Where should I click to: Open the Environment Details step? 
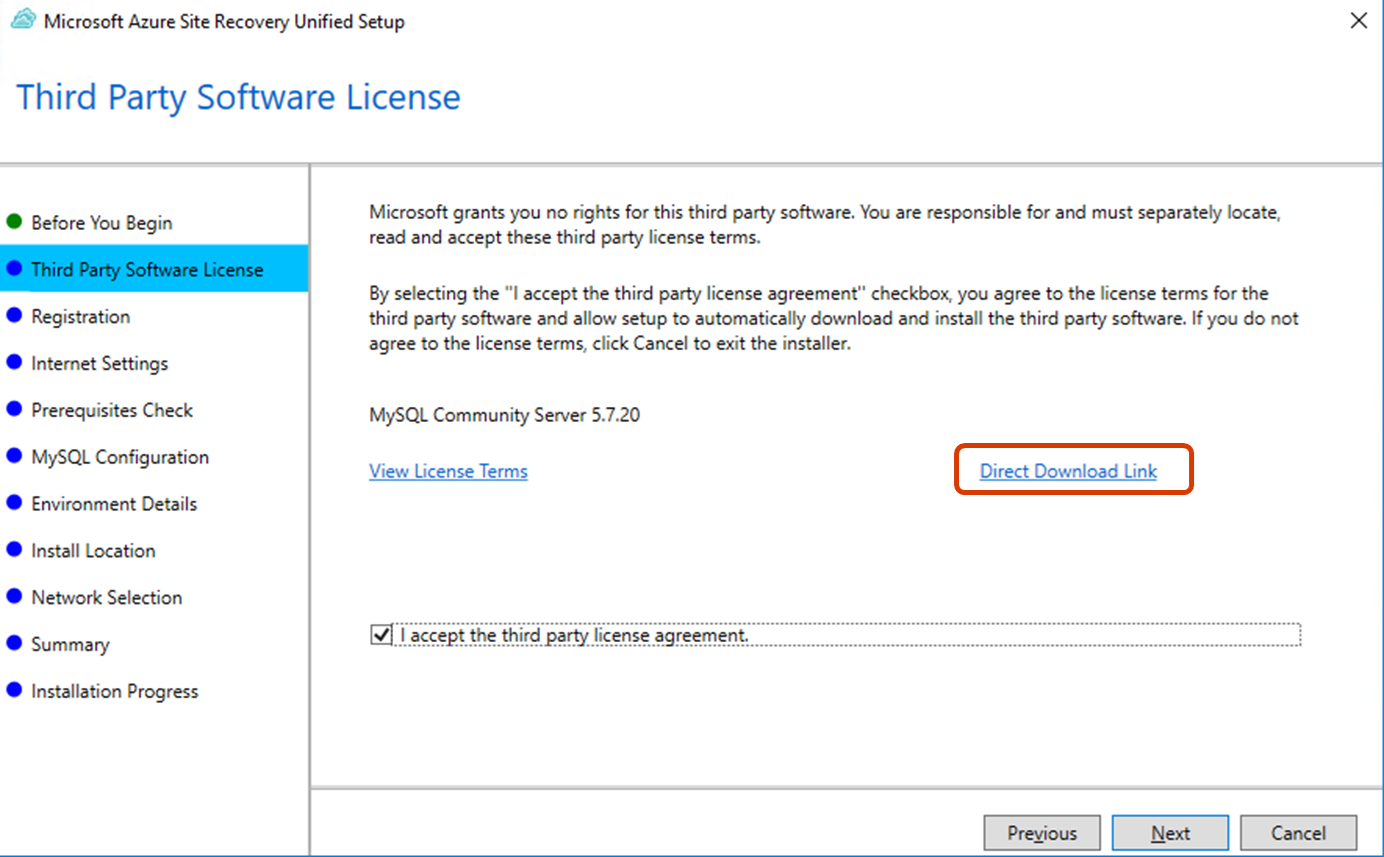[x=114, y=504]
